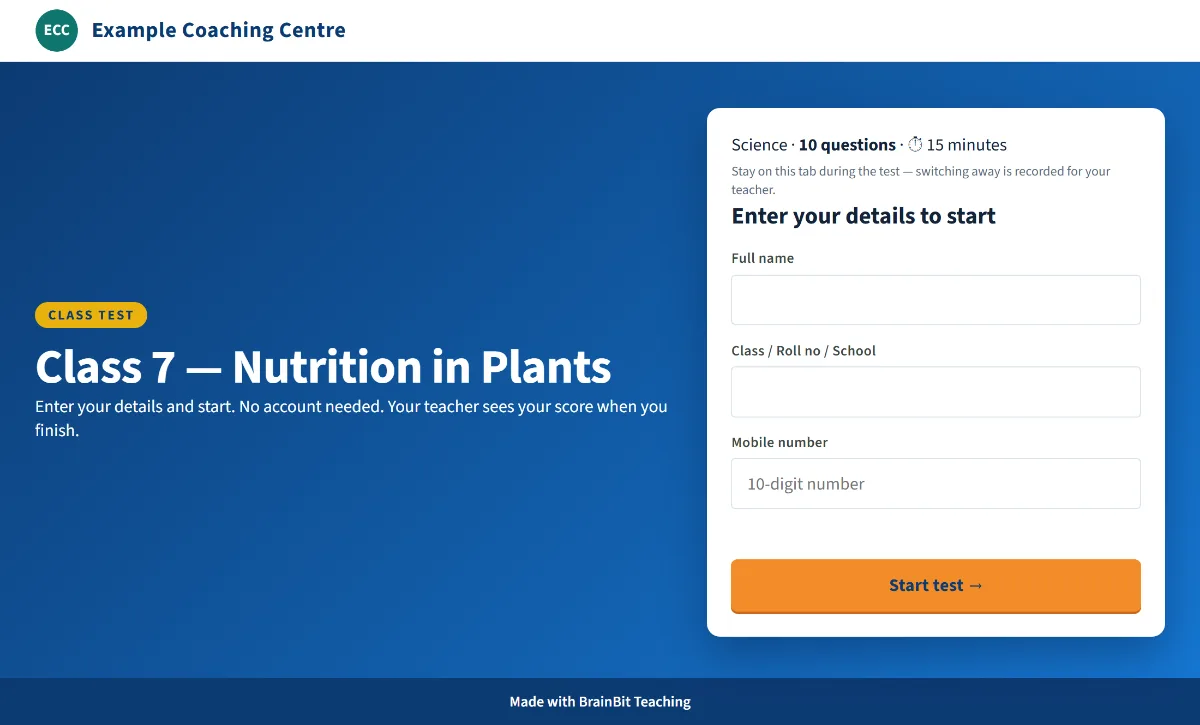
Task: Click the Class / Roll no / School label
Action: click(x=803, y=351)
